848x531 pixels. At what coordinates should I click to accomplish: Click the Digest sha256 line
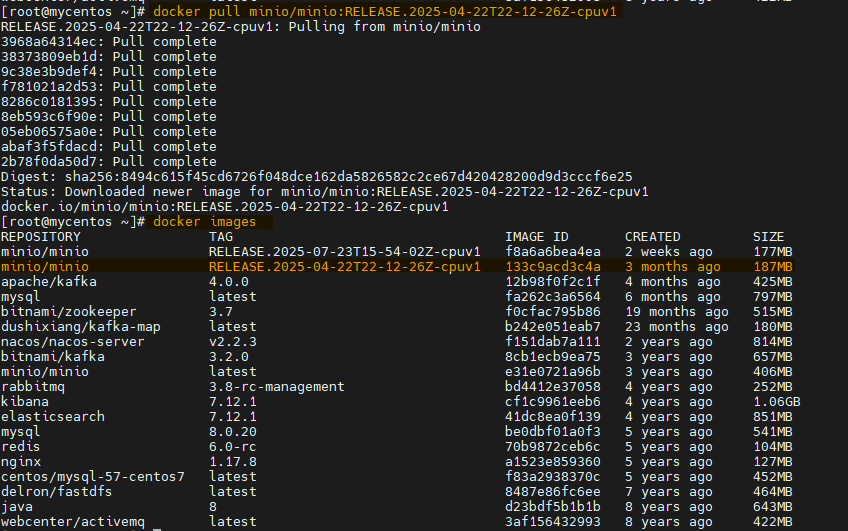click(316, 177)
